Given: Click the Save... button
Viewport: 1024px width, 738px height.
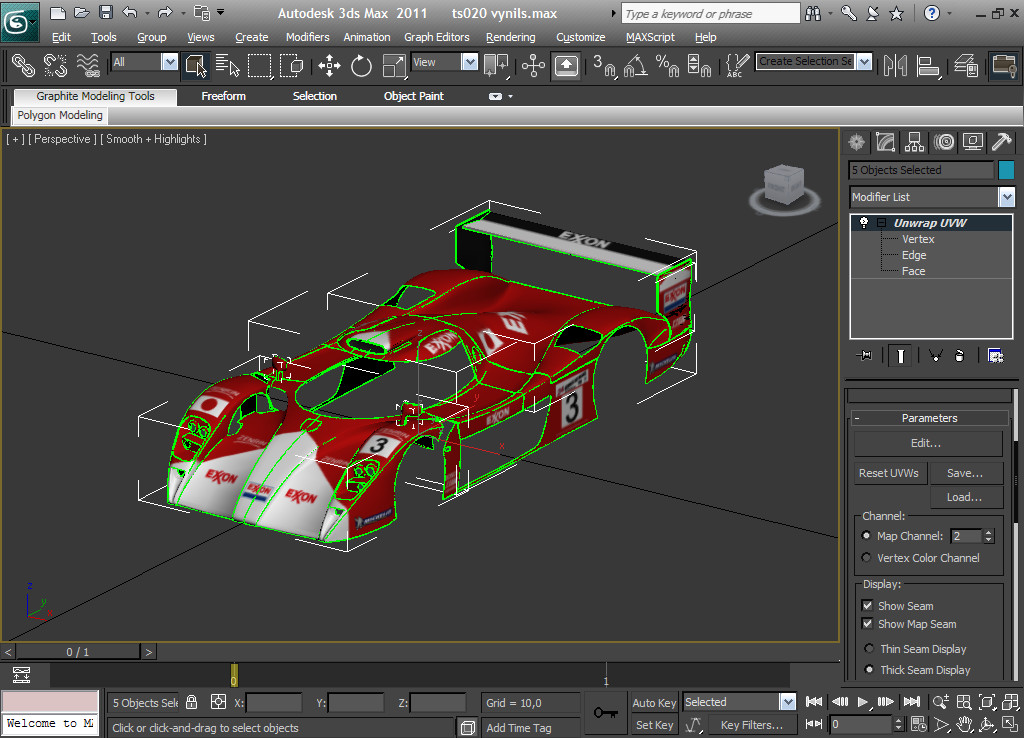Looking at the screenshot, I should click(x=965, y=473).
